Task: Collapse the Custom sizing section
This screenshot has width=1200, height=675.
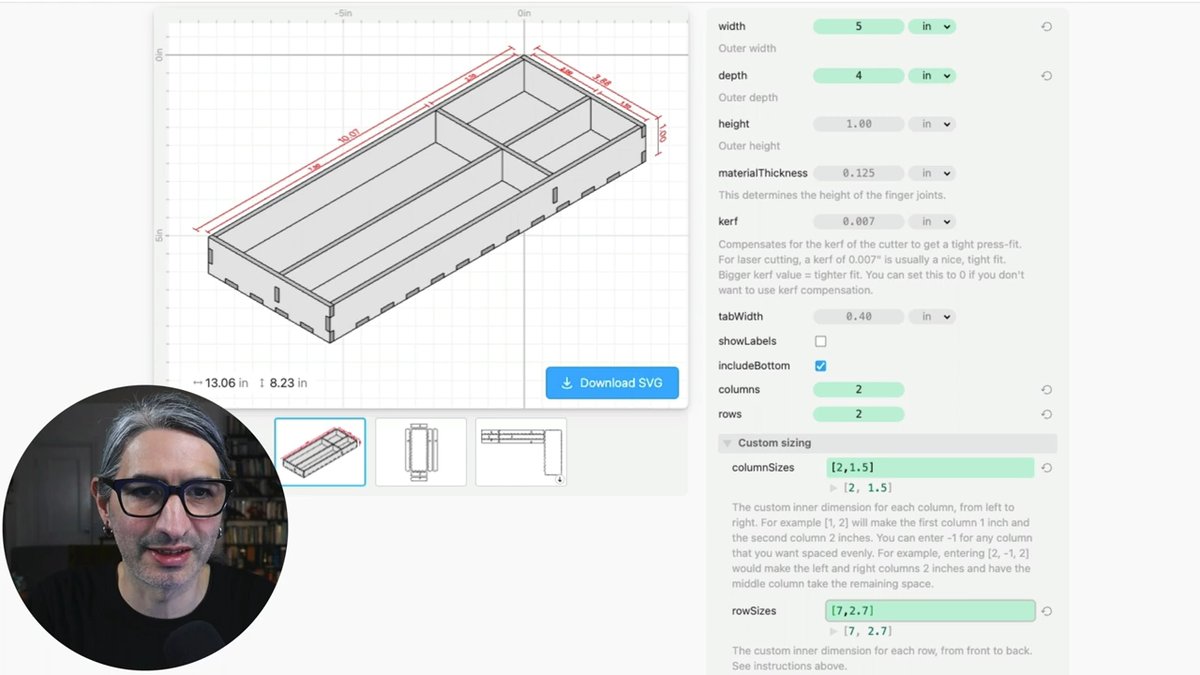Action: point(887,443)
